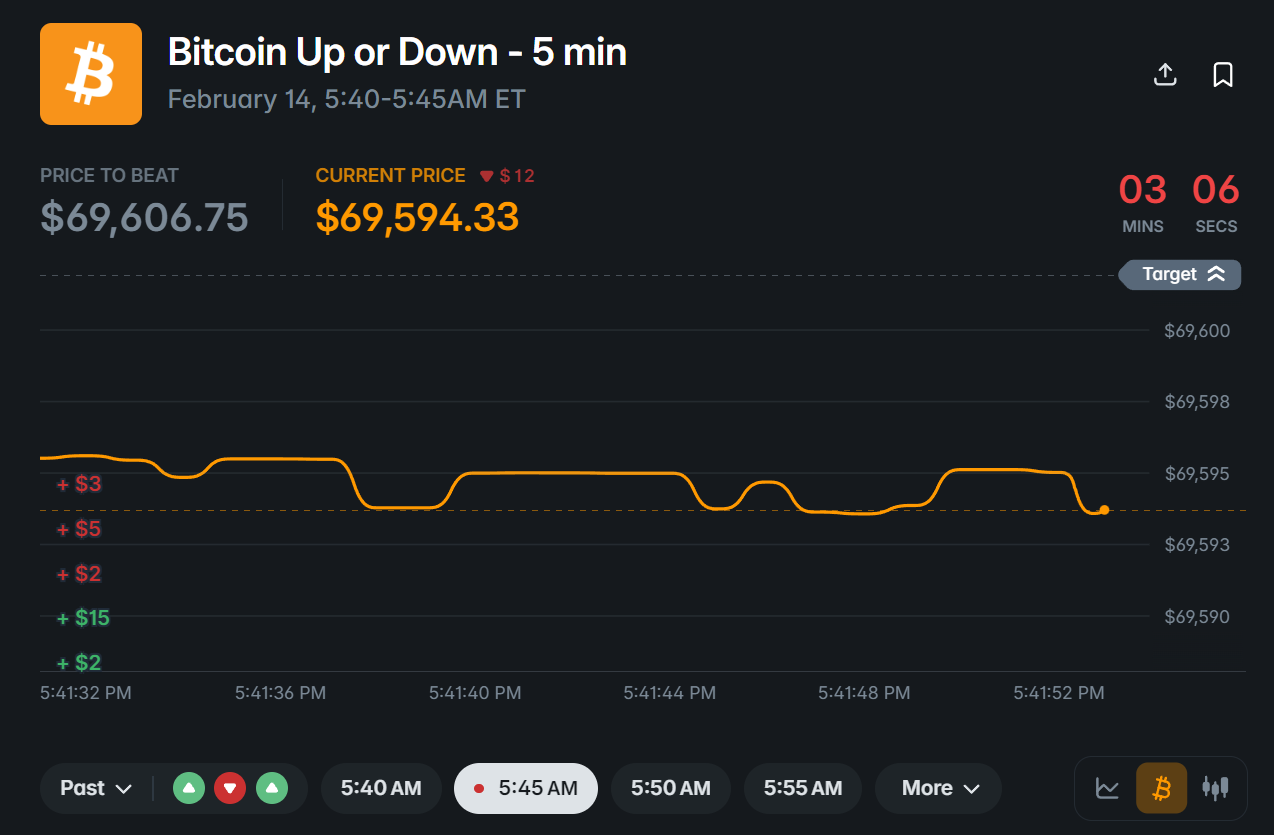This screenshot has width=1274, height=835.
Task: Click the PRICE TO BEAT heading
Action: [109, 176]
